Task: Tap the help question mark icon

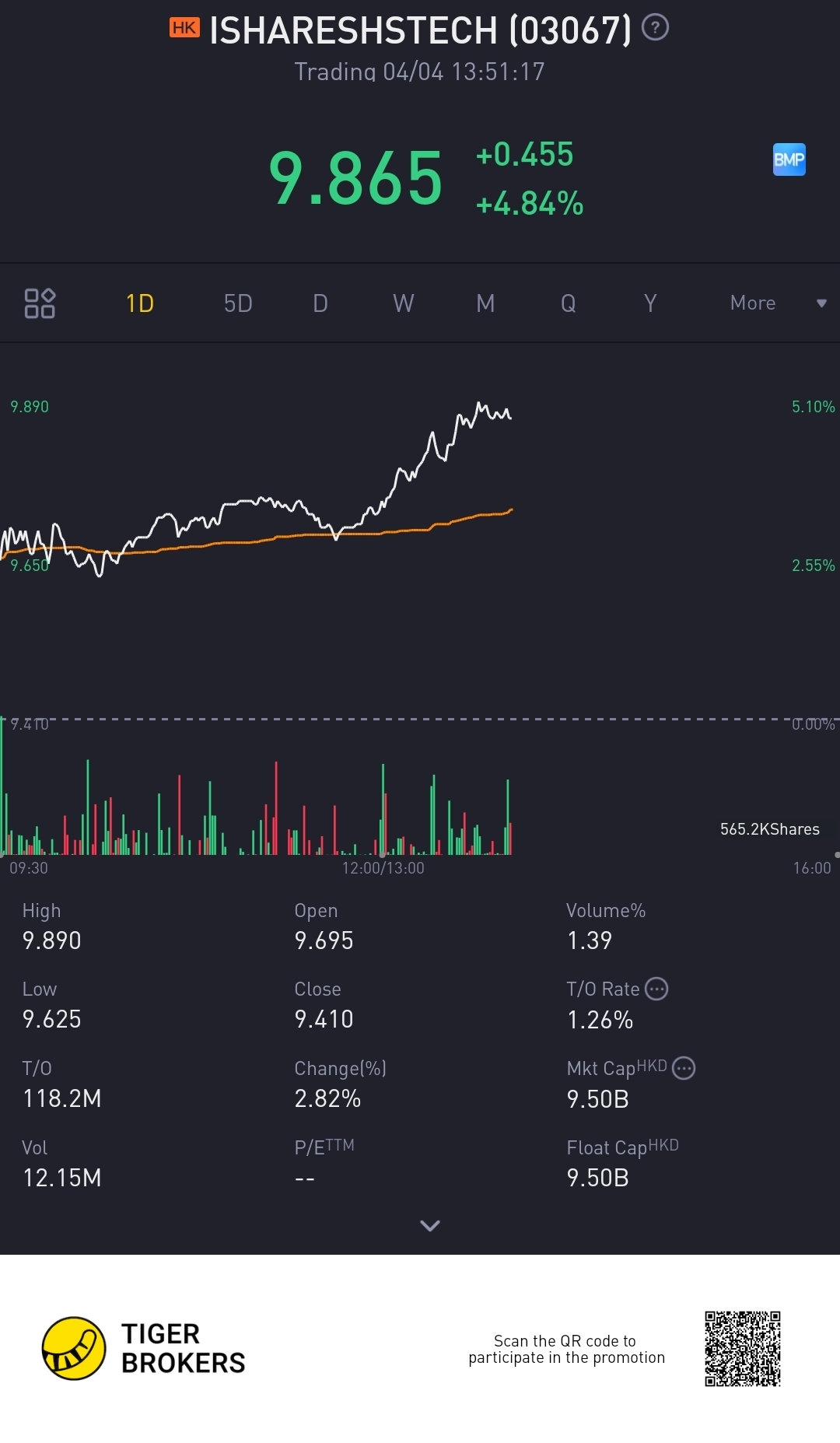Action: 655,28
